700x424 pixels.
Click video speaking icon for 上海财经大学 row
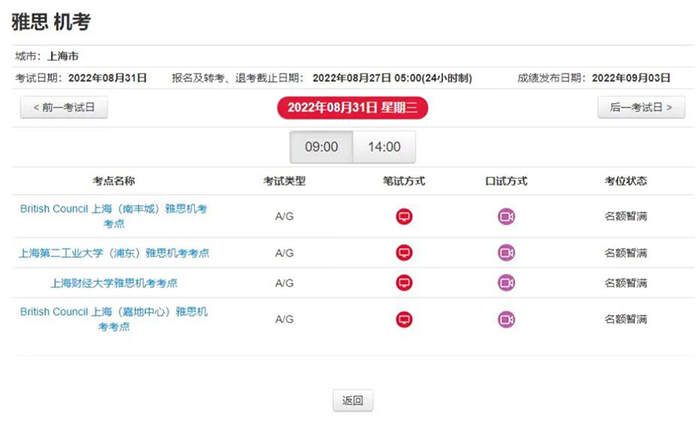[507, 283]
